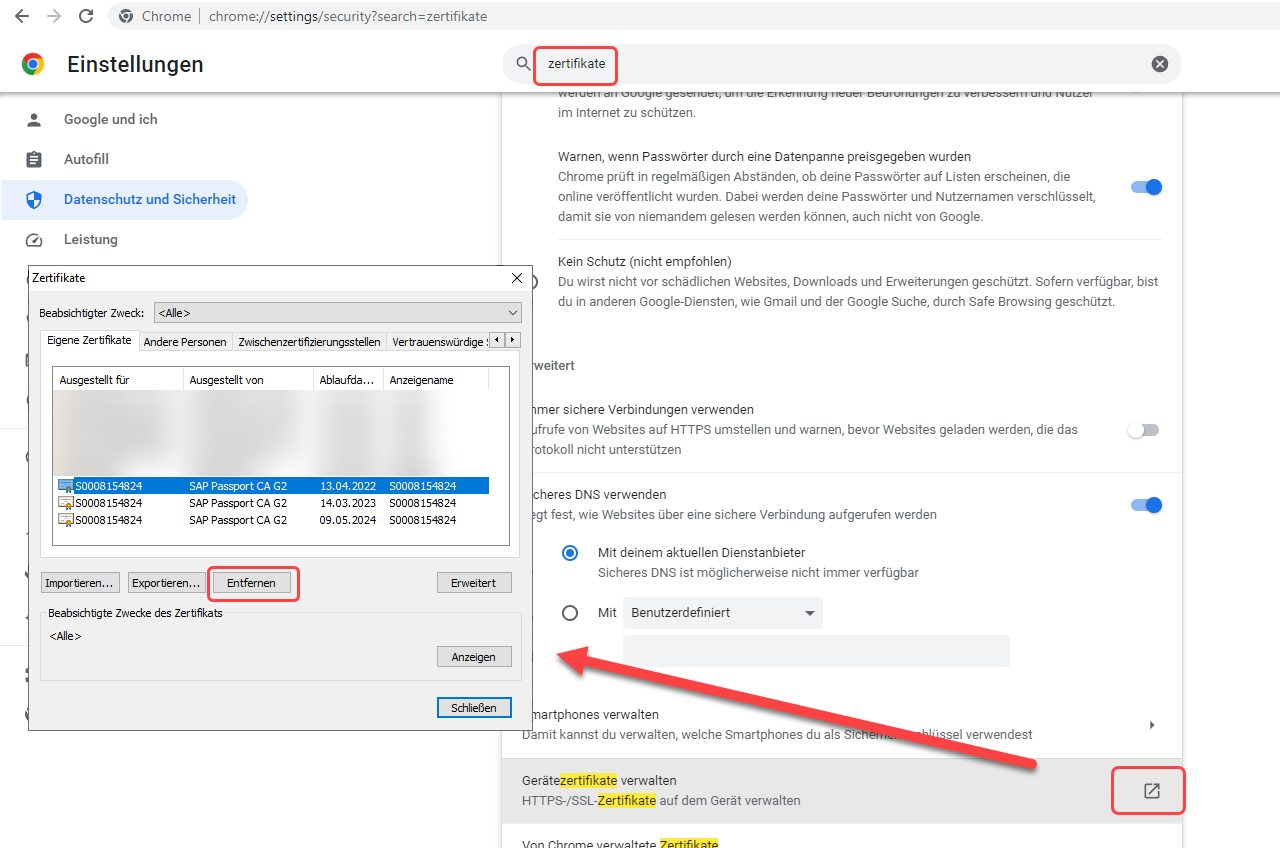1280x848 pixels.
Task: Open the Leistung settings section
Action: pos(91,240)
